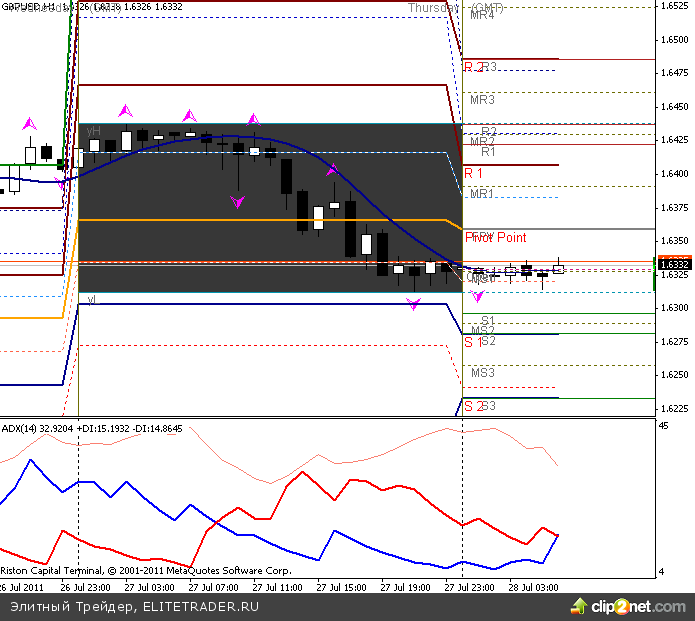The height and width of the screenshot is (621, 695).
Task: Select the yH yesterday-high label
Action: 93,131
